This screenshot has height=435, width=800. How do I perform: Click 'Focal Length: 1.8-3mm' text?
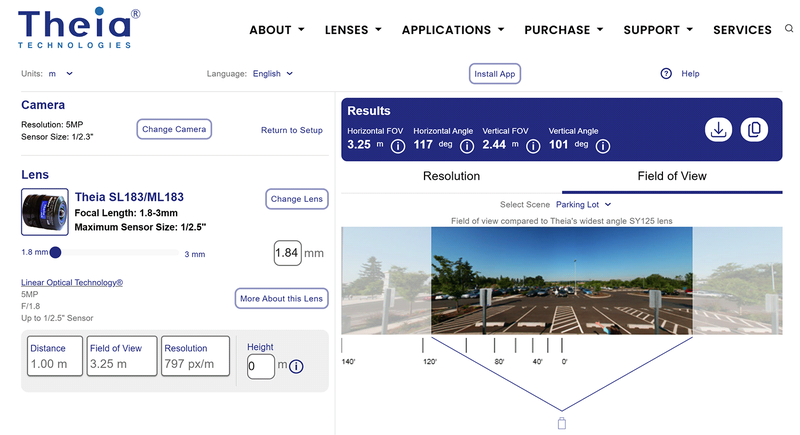(x=126, y=213)
